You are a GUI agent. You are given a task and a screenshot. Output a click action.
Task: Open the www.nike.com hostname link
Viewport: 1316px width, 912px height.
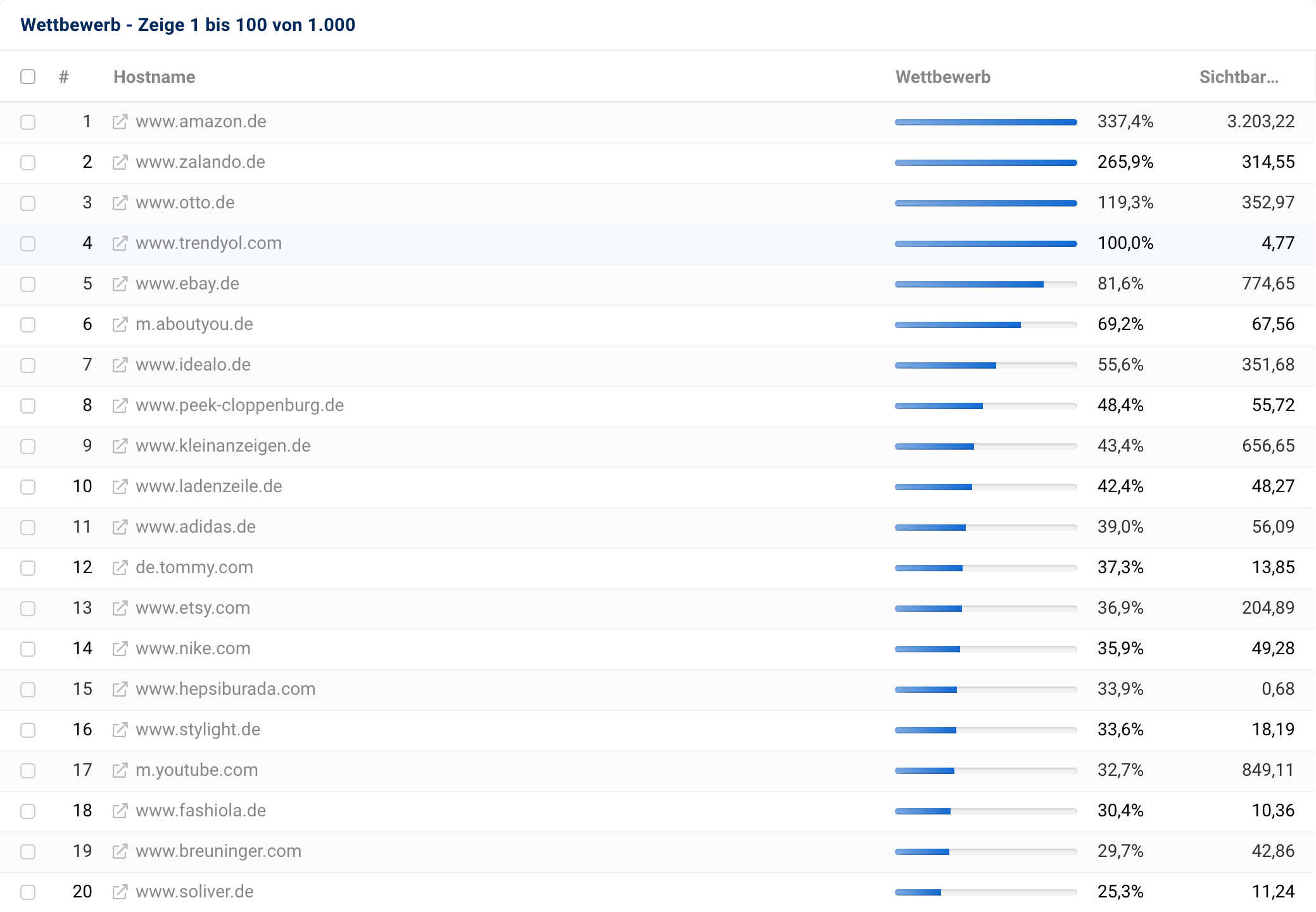[193, 649]
